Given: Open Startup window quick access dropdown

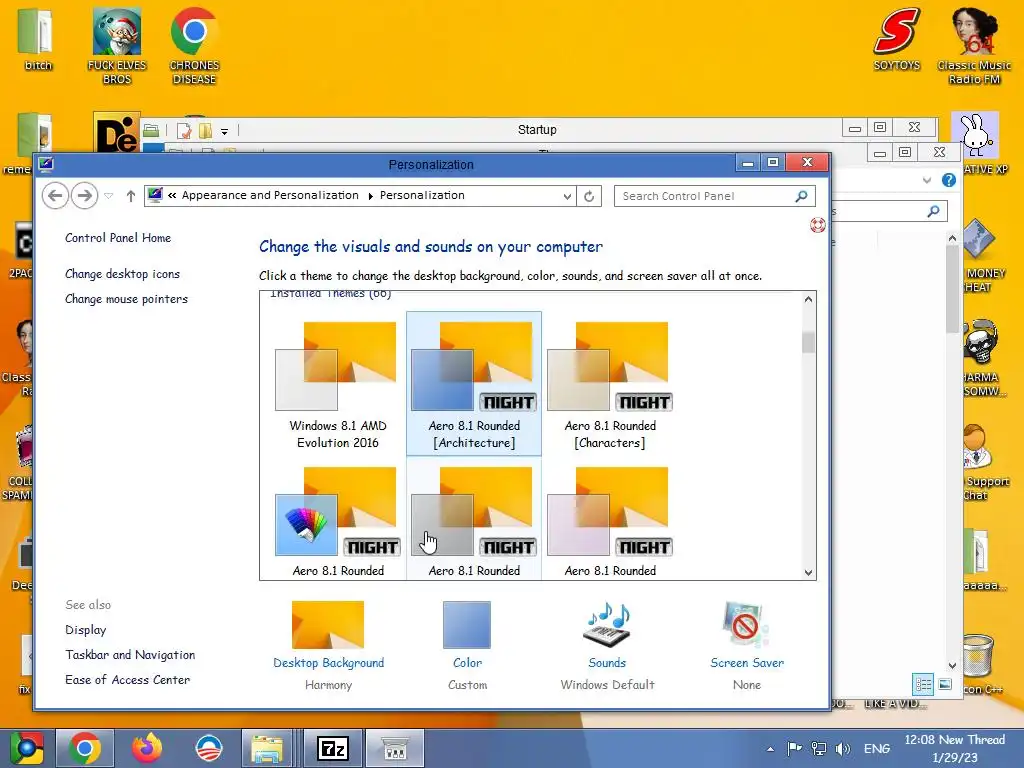Looking at the screenshot, I should click(224, 131).
